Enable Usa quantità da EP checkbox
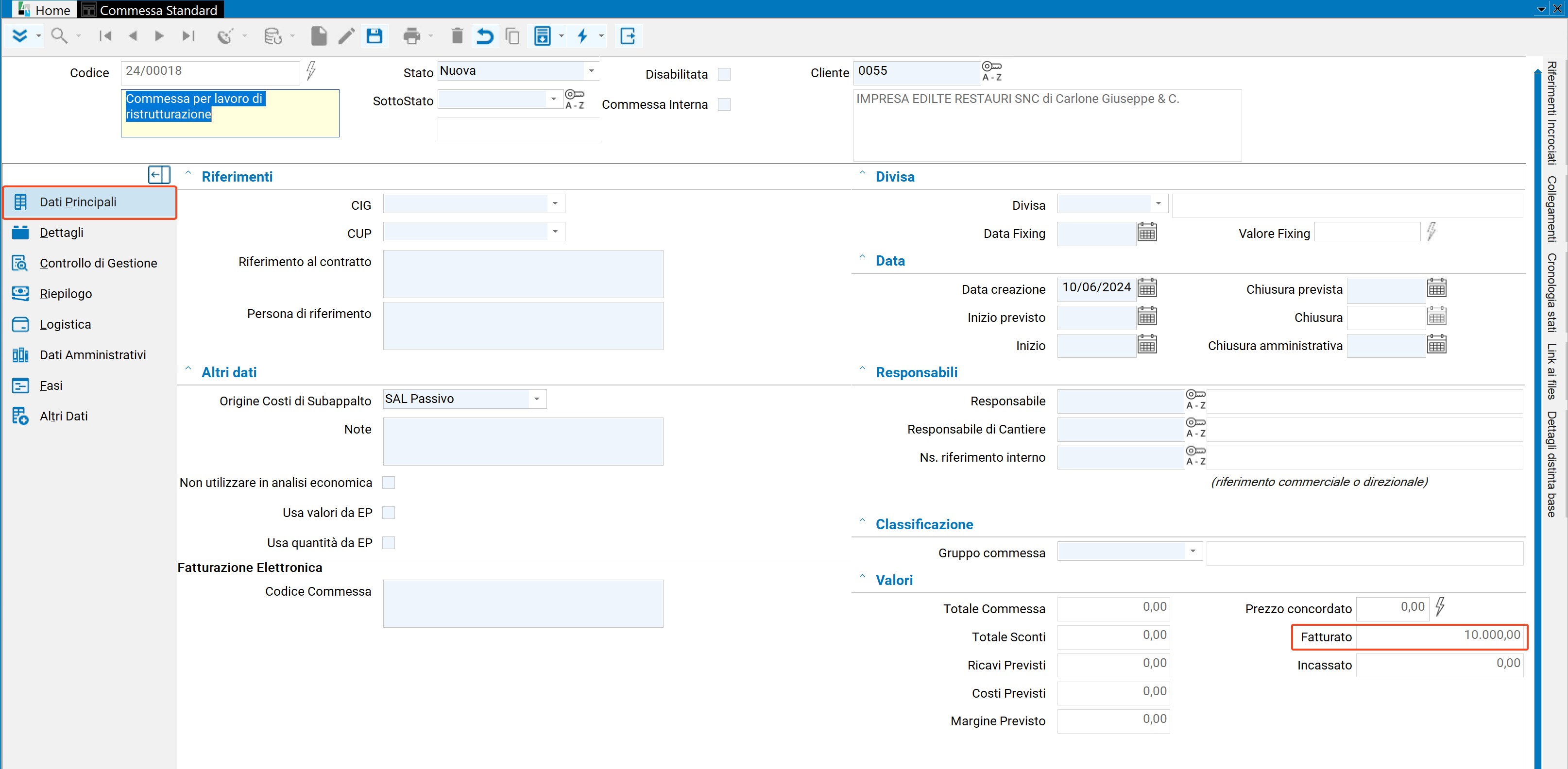This screenshot has width=1568, height=769. pyautogui.click(x=388, y=543)
